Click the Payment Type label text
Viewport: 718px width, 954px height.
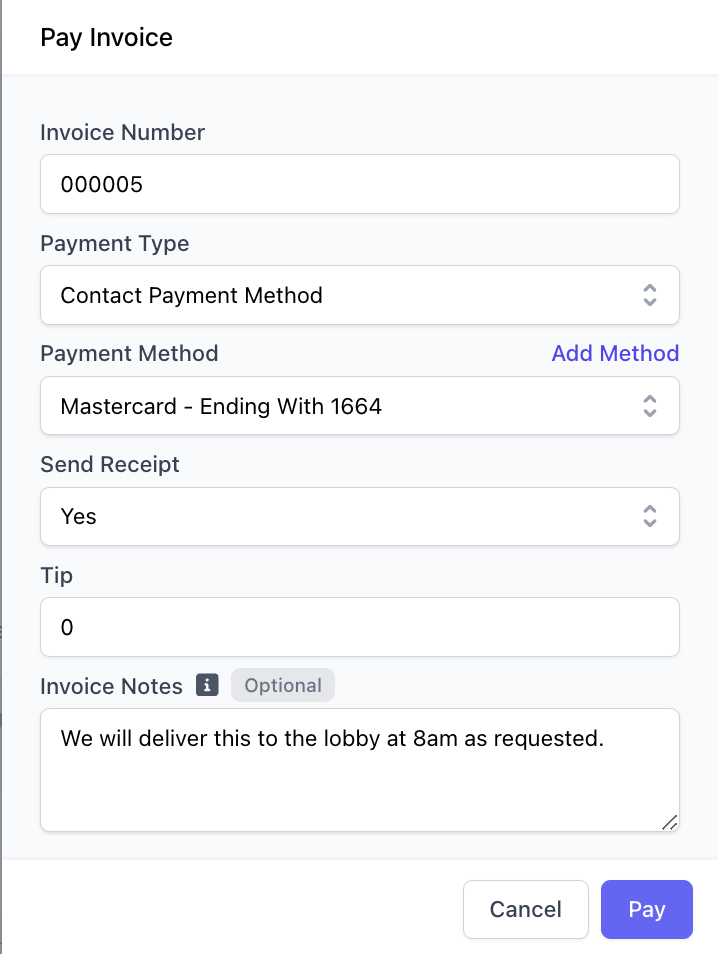(114, 243)
